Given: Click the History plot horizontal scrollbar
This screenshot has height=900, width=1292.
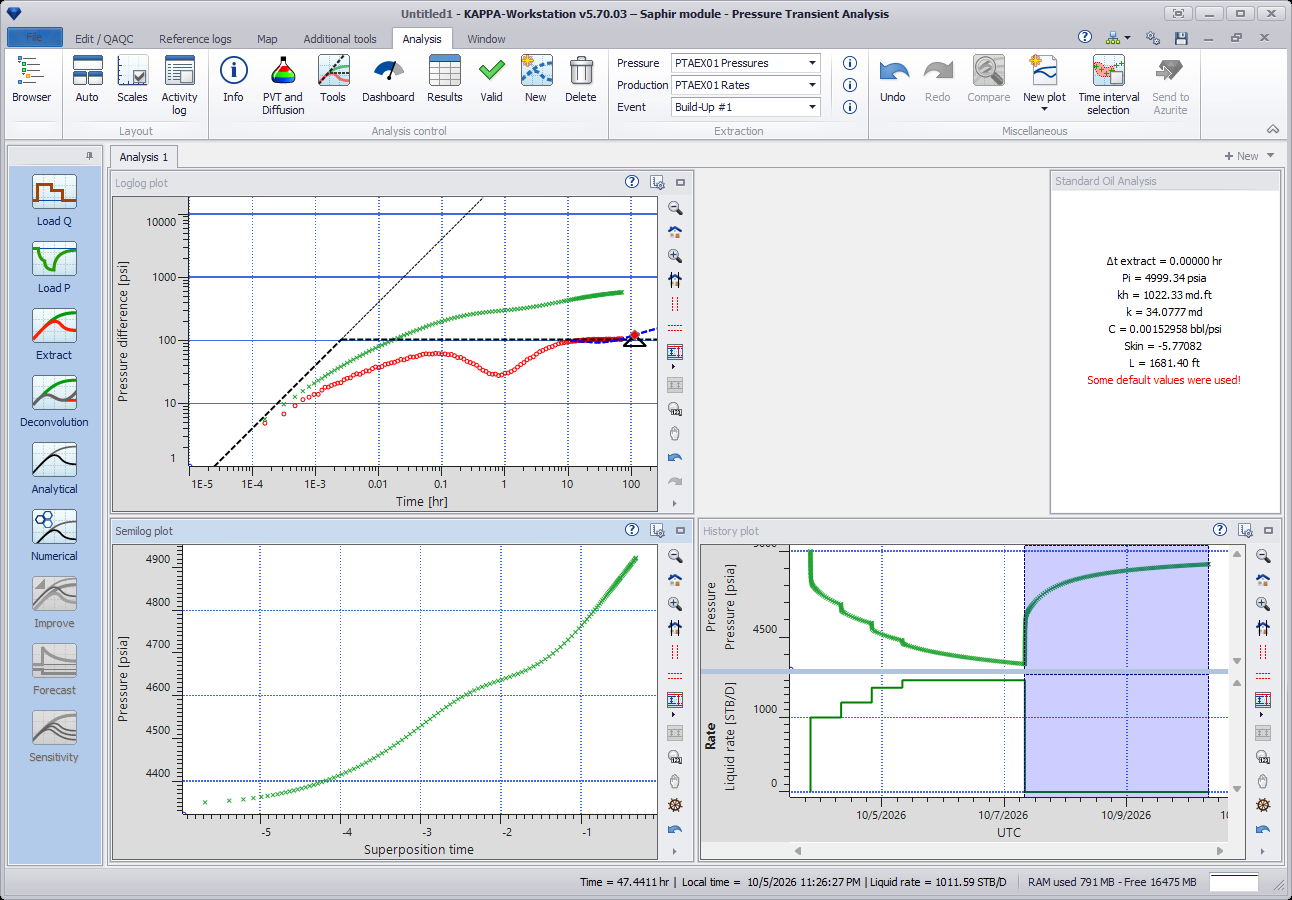Looking at the screenshot, I should [x=1009, y=851].
